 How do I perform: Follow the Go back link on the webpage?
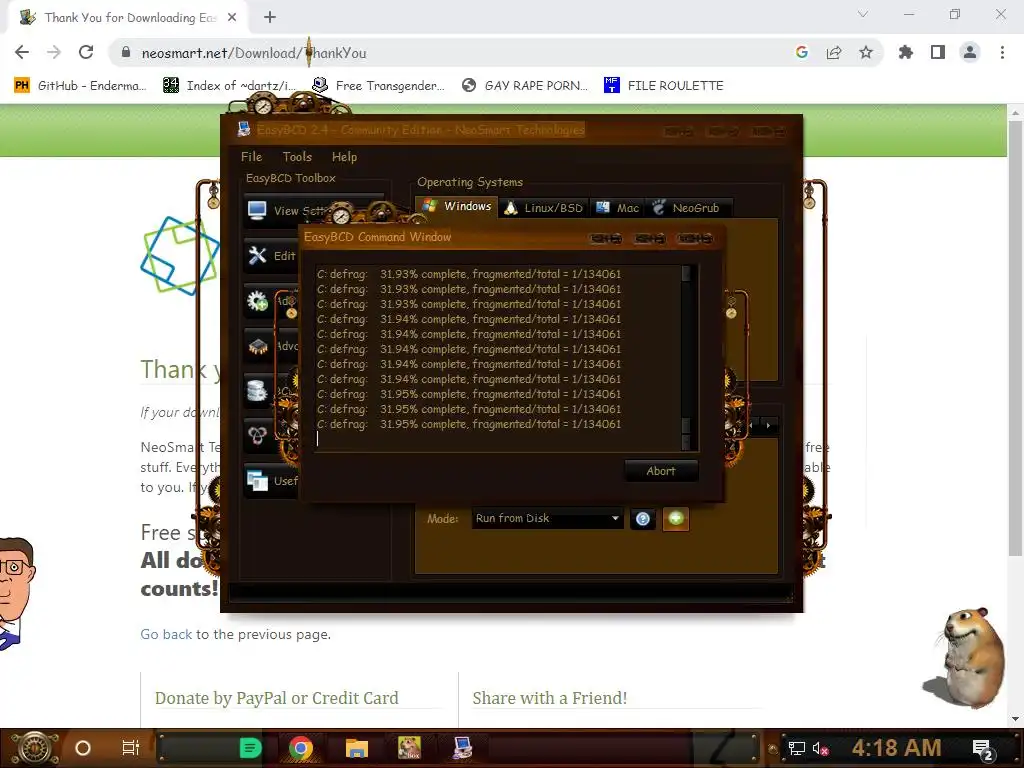[x=166, y=634]
